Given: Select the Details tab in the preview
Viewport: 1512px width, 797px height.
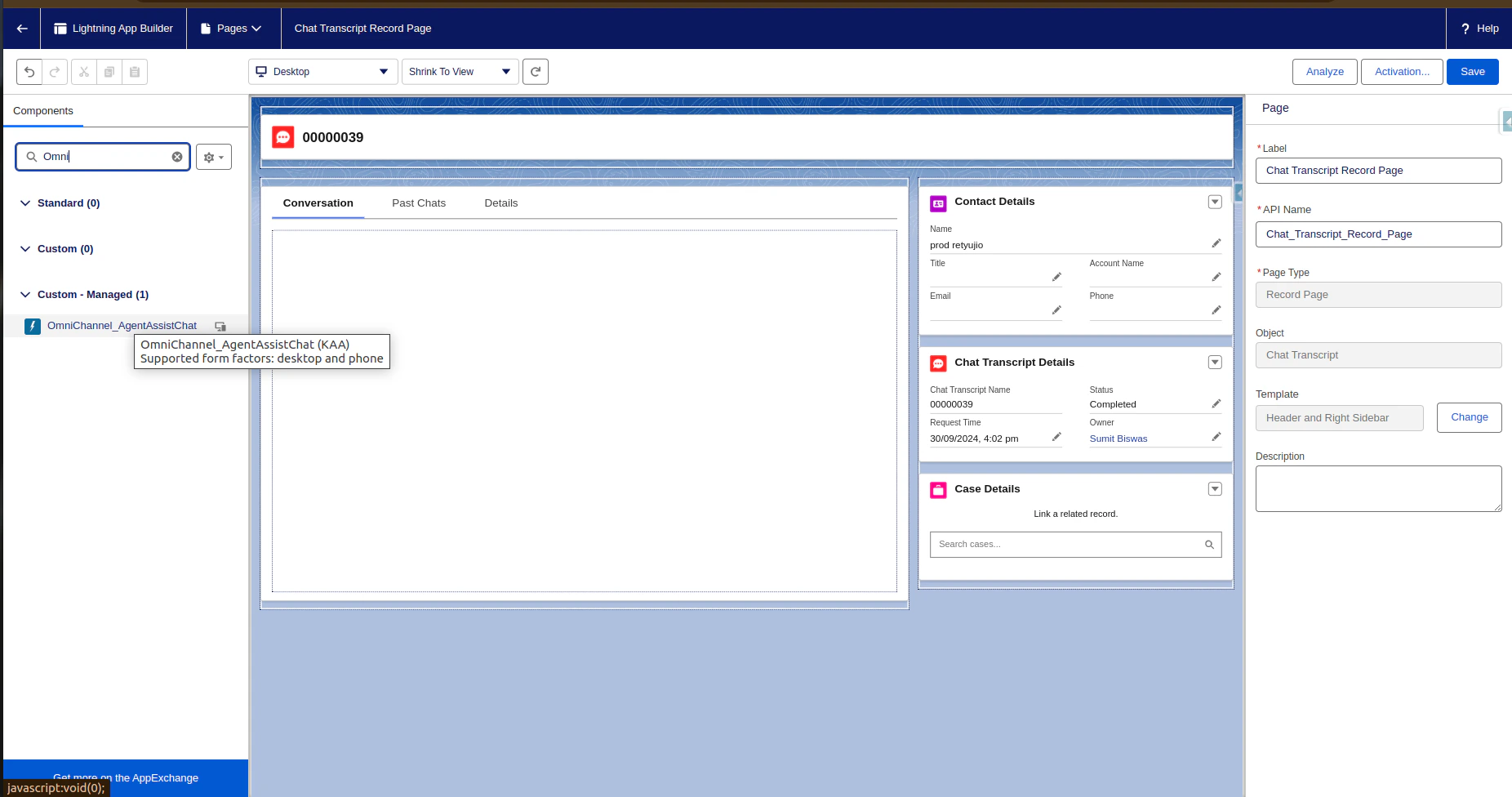Looking at the screenshot, I should point(500,203).
